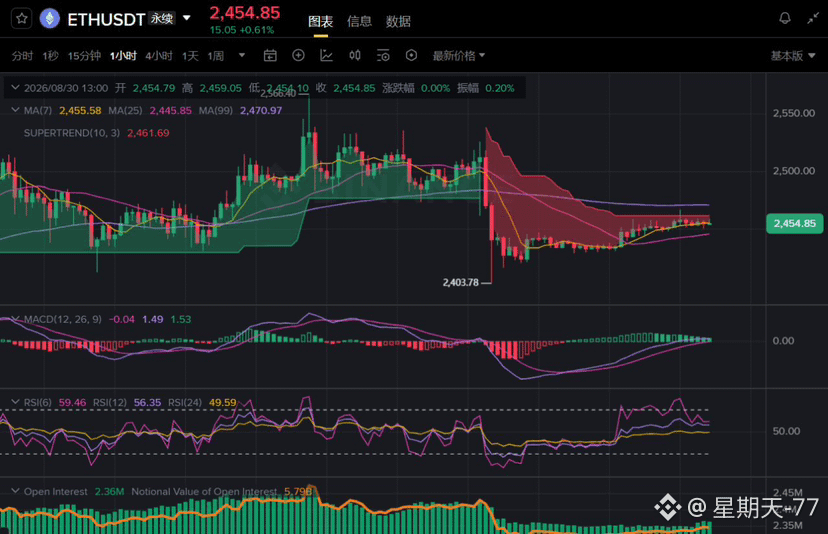Open the 最新价格 price type dropdown
Screen dimensions: 828x534
[459, 56]
